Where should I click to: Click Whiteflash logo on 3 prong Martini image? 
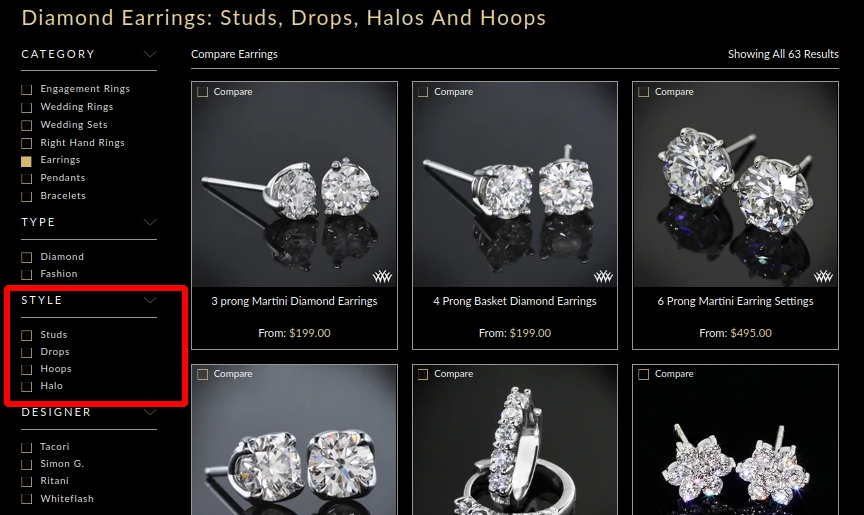click(382, 276)
